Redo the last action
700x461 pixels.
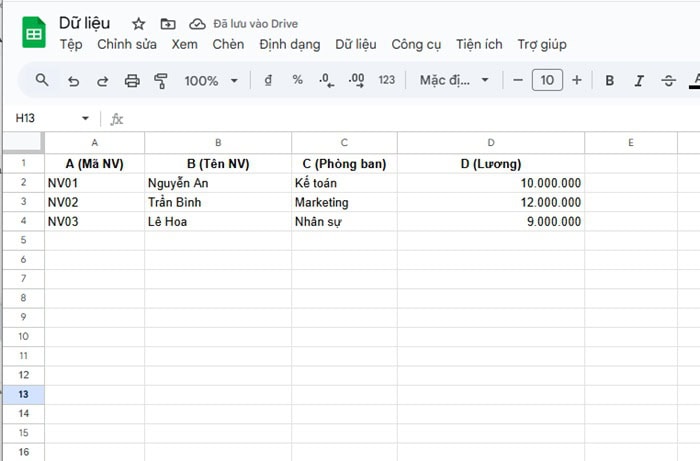[x=102, y=80]
